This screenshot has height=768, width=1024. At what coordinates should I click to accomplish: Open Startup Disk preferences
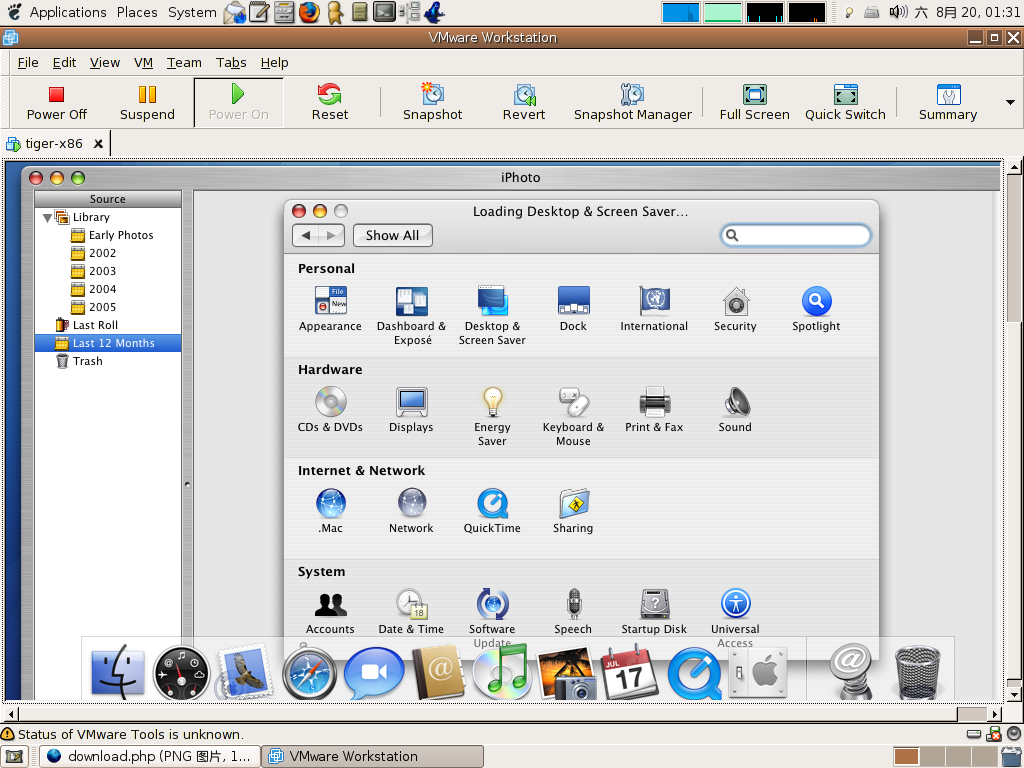click(654, 612)
